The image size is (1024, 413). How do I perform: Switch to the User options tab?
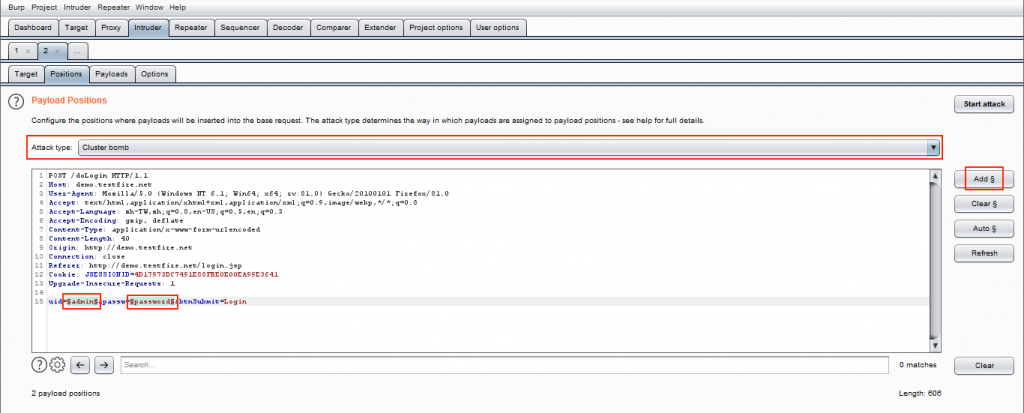tap(498, 27)
